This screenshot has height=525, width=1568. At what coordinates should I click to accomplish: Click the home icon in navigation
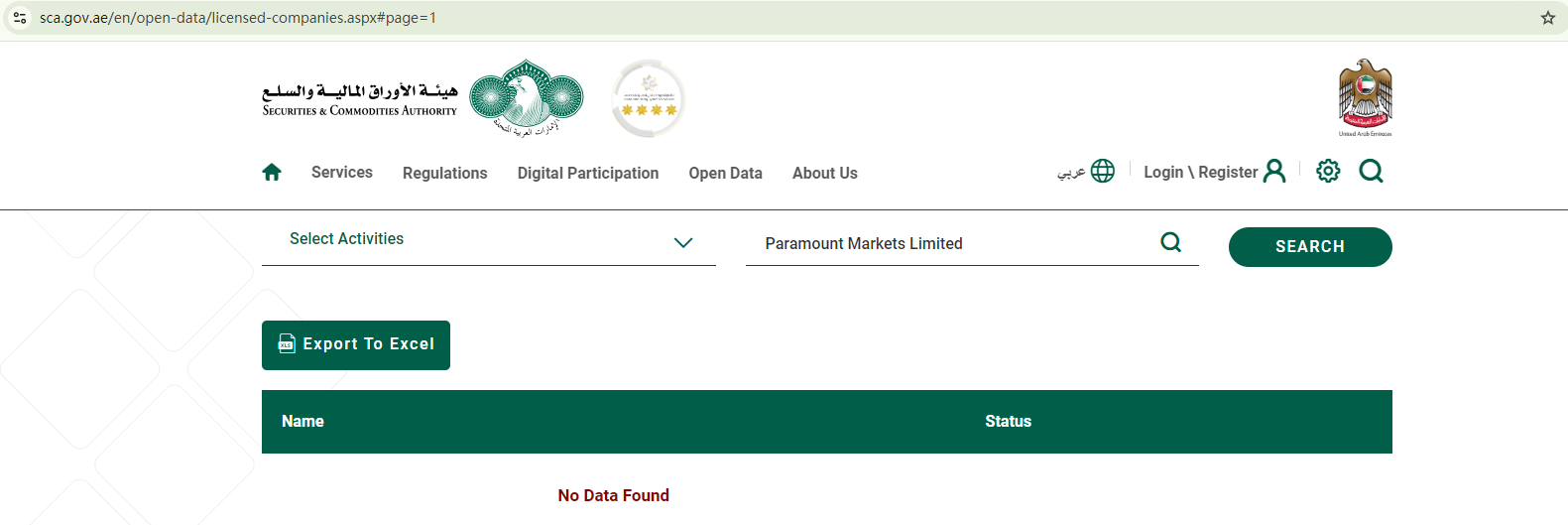[x=272, y=173]
